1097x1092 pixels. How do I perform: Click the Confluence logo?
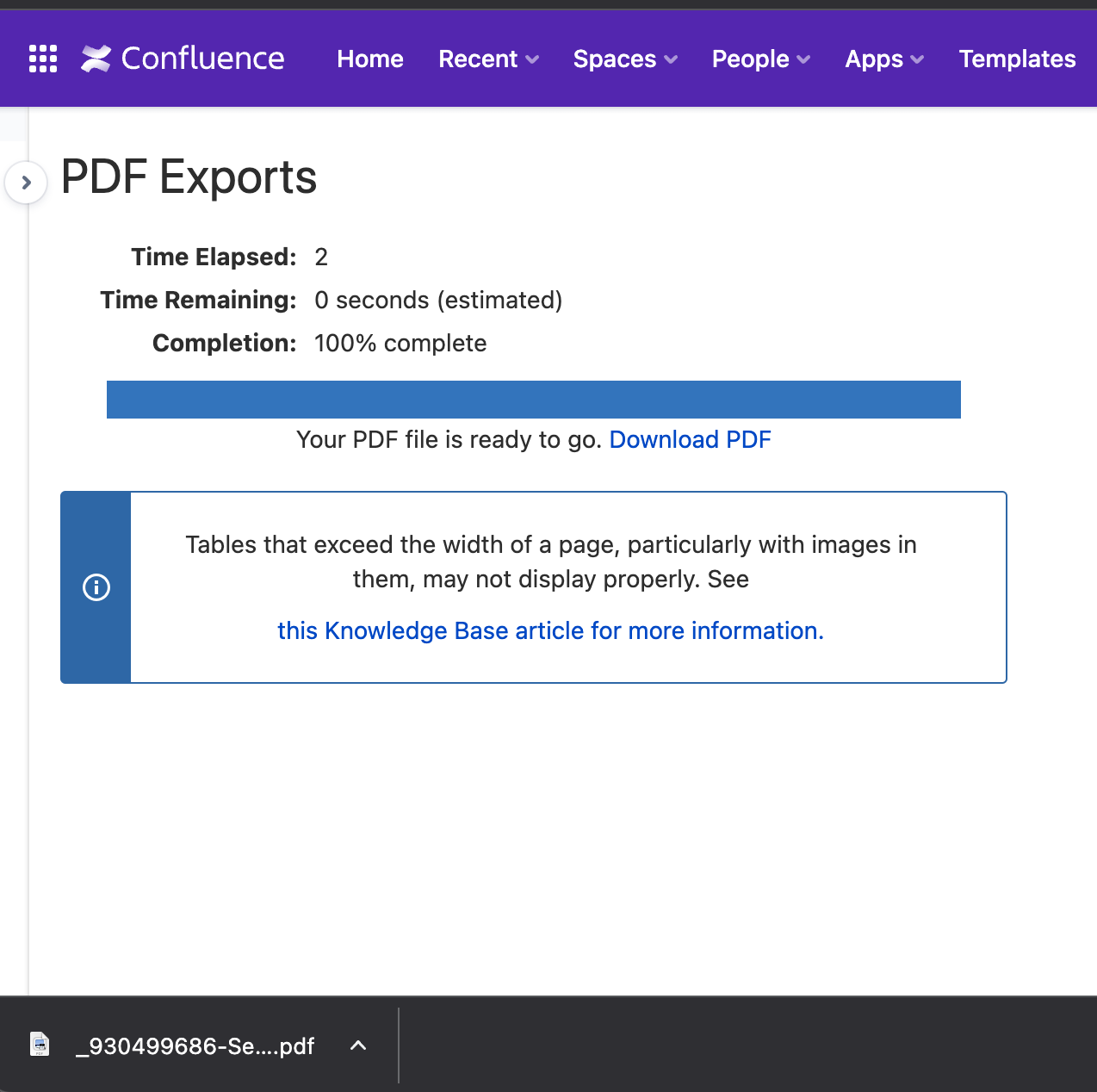coord(183,58)
